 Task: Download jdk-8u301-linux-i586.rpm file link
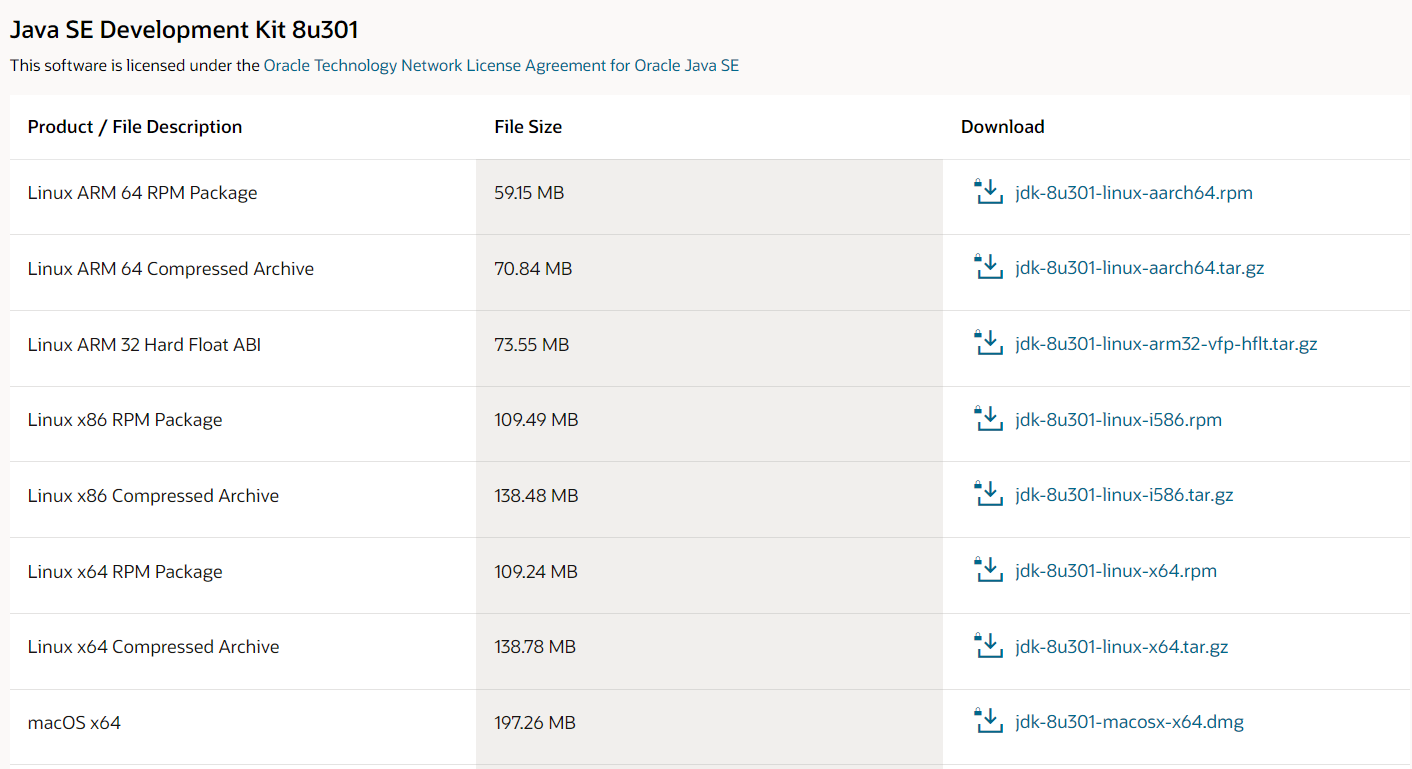(x=1118, y=420)
